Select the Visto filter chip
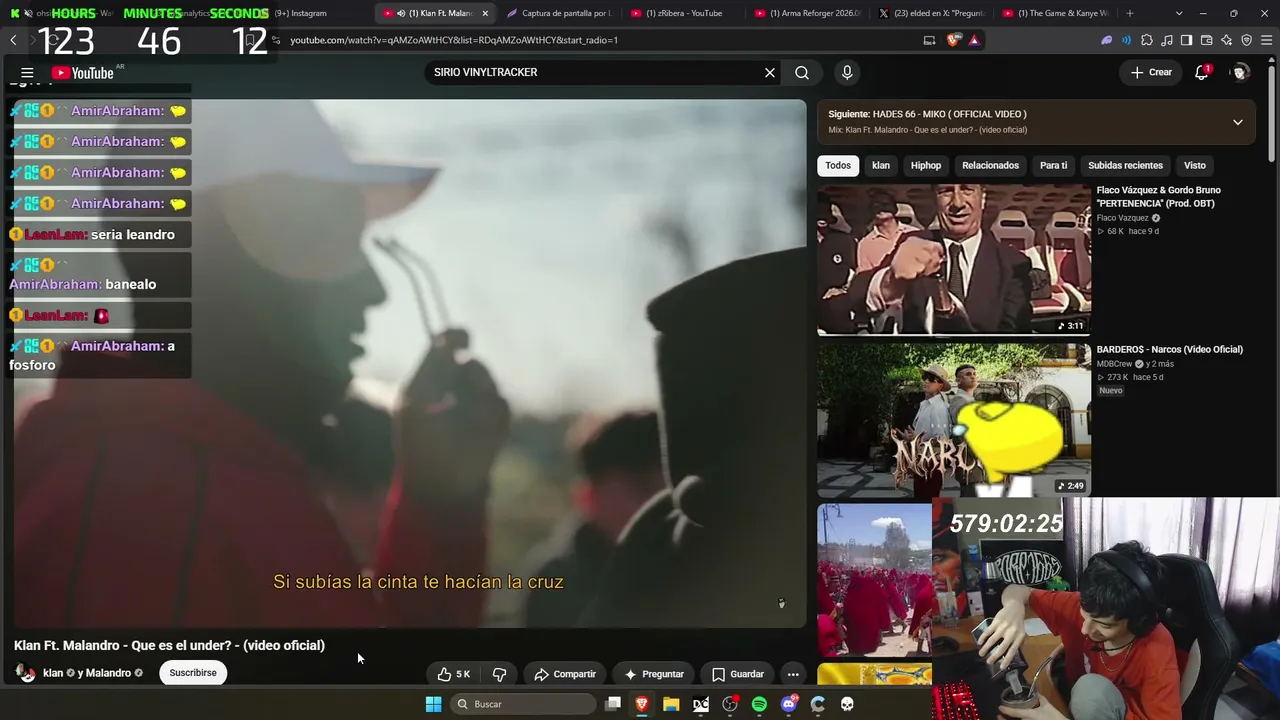This screenshot has height=720, width=1280. coord(1195,165)
